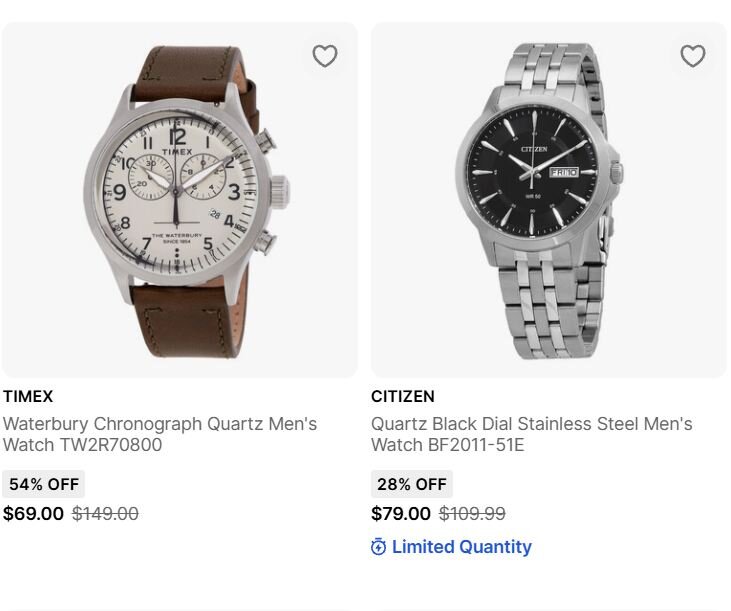The width and height of the screenshot is (731, 611).
Task: Click the crossed-out $149.00 original price
Action: coord(105,514)
